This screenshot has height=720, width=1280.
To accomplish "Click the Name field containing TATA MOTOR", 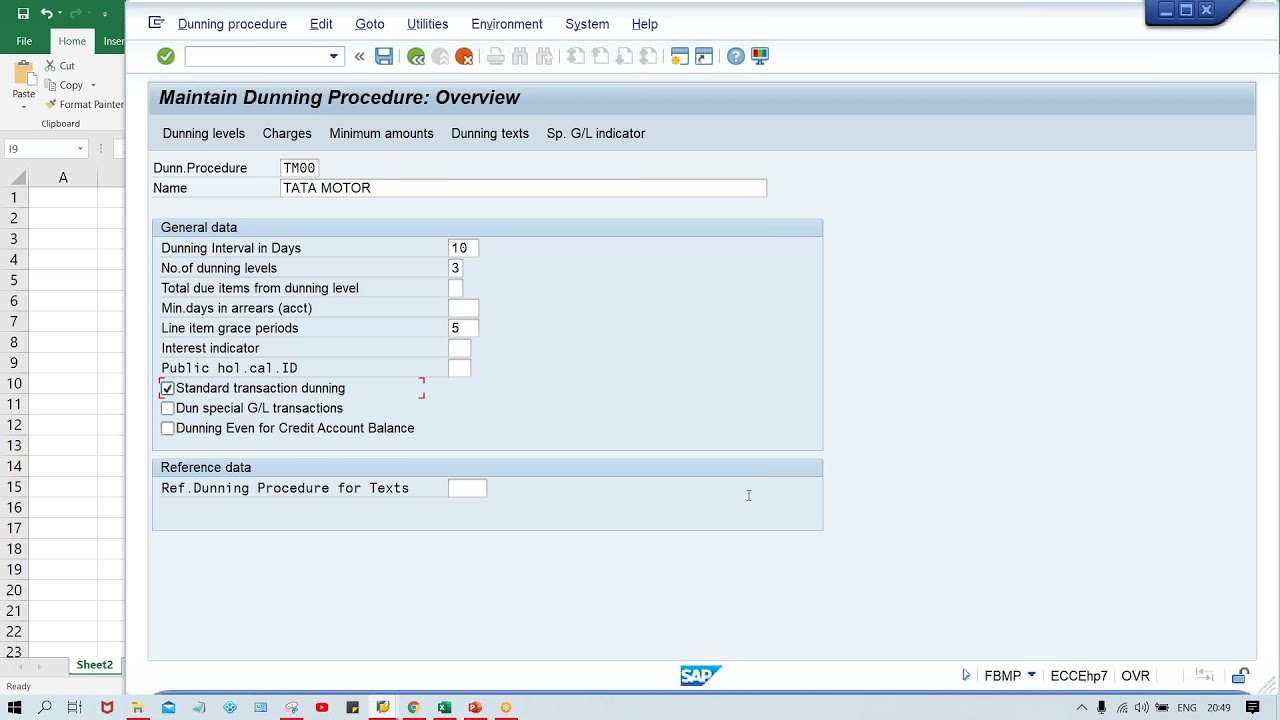I will (524, 188).
